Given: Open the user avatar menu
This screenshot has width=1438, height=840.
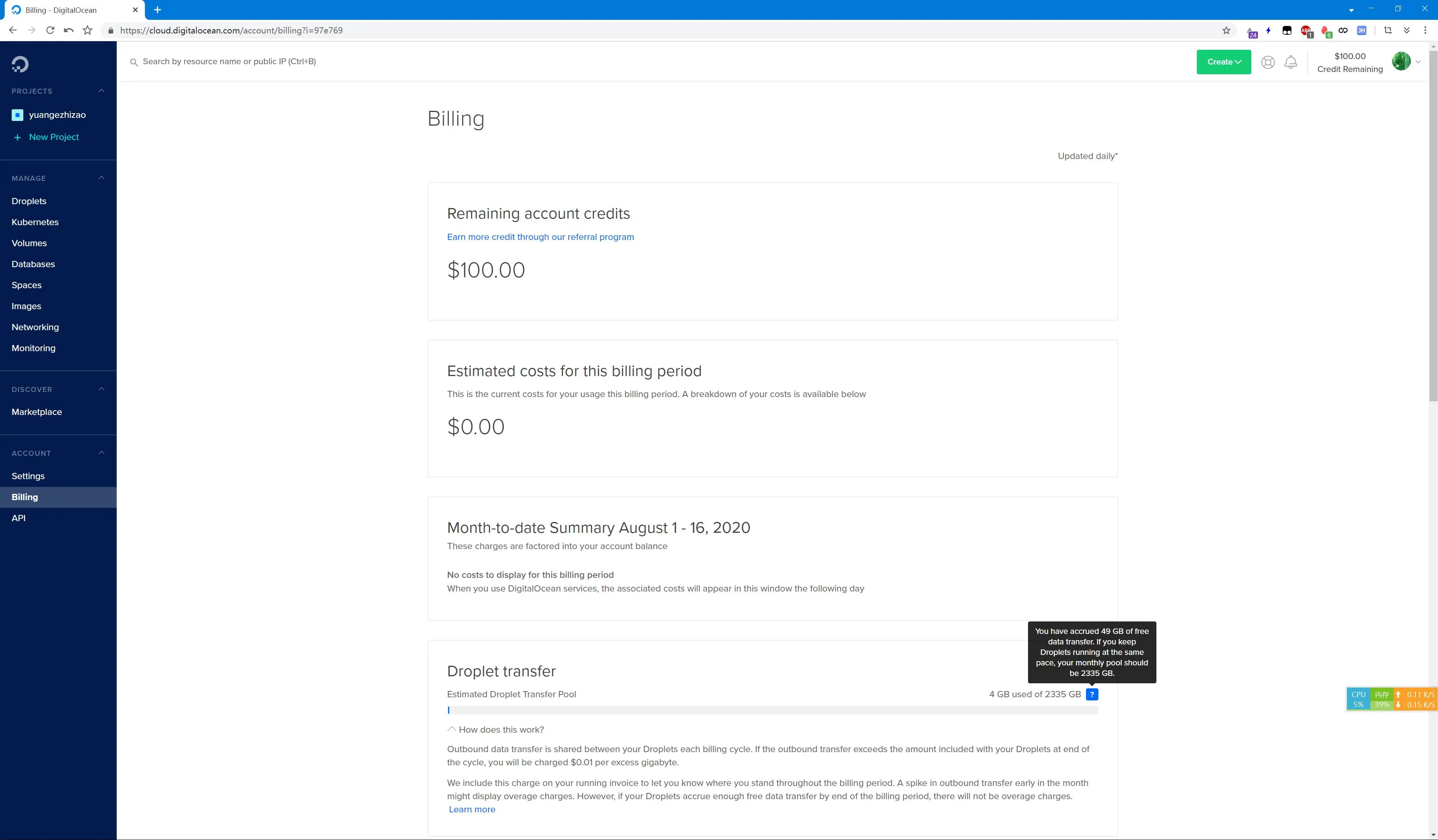Looking at the screenshot, I should tap(1401, 61).
